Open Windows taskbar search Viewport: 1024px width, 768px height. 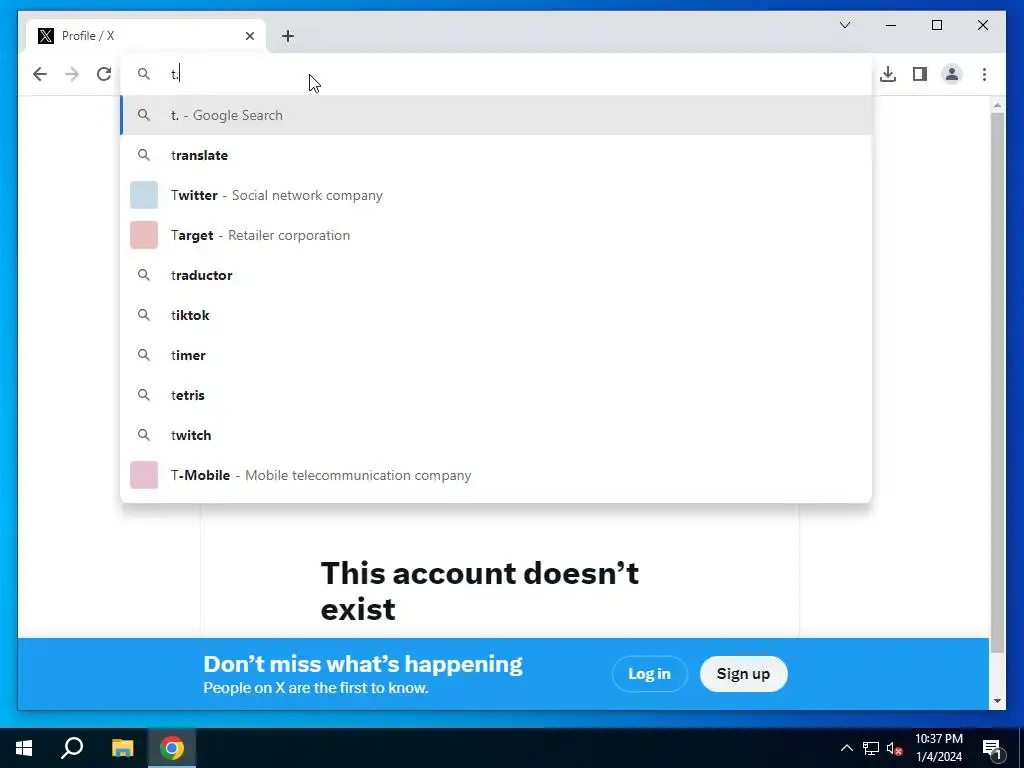click(x=72, y=748)
